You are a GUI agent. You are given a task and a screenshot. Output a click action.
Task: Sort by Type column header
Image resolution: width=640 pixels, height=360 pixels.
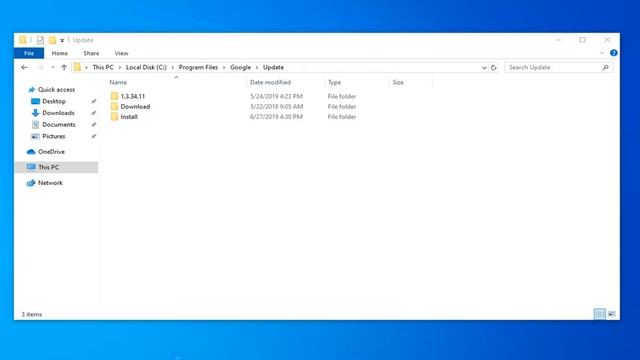coord(334,82)
